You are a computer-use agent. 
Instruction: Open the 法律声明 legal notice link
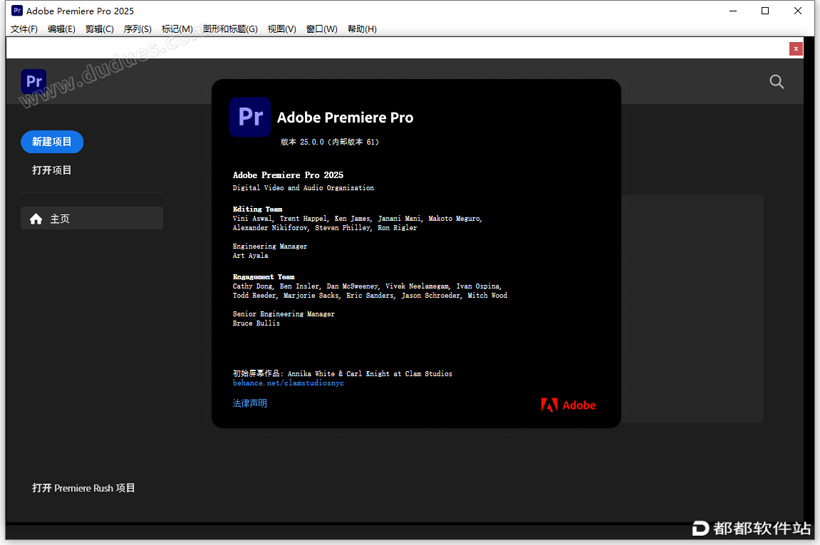click(250, 403)
